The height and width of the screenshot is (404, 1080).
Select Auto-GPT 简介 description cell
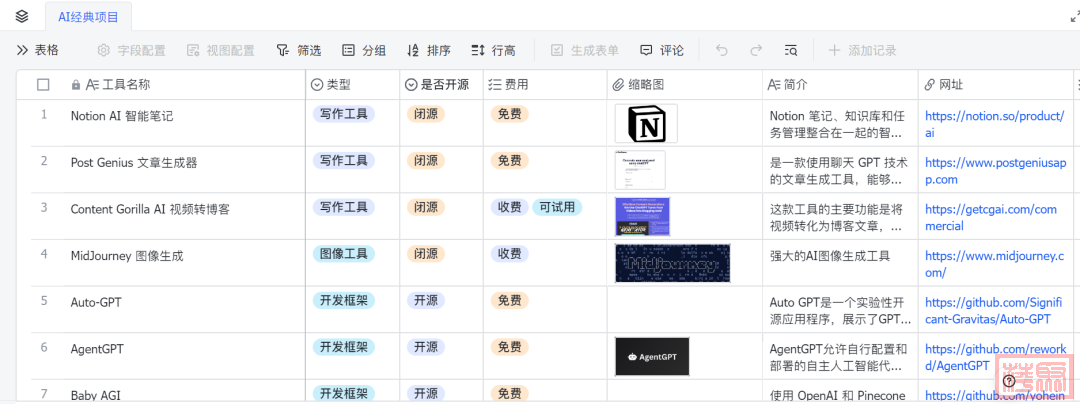(x=840, y=310)
